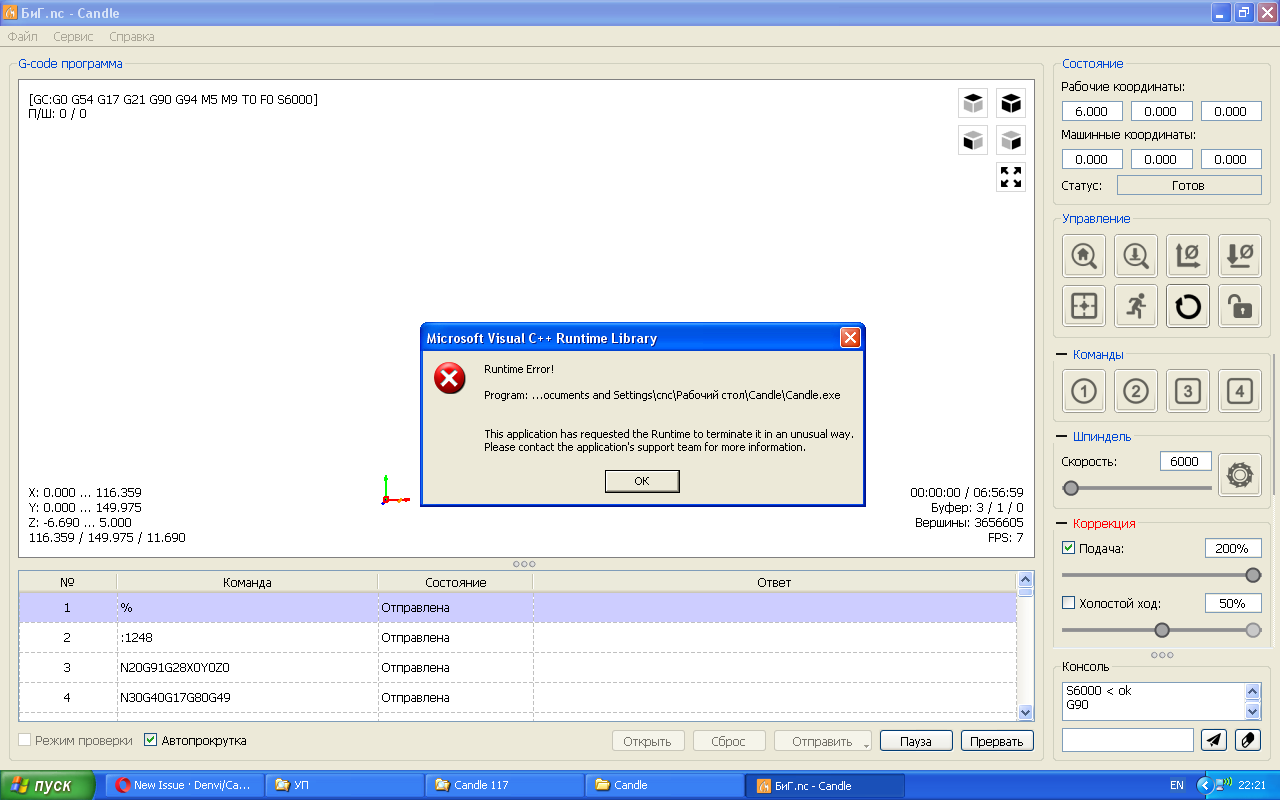Send the console command with arrow icon
1280x800 pixels.
(x=1214, y=740)
